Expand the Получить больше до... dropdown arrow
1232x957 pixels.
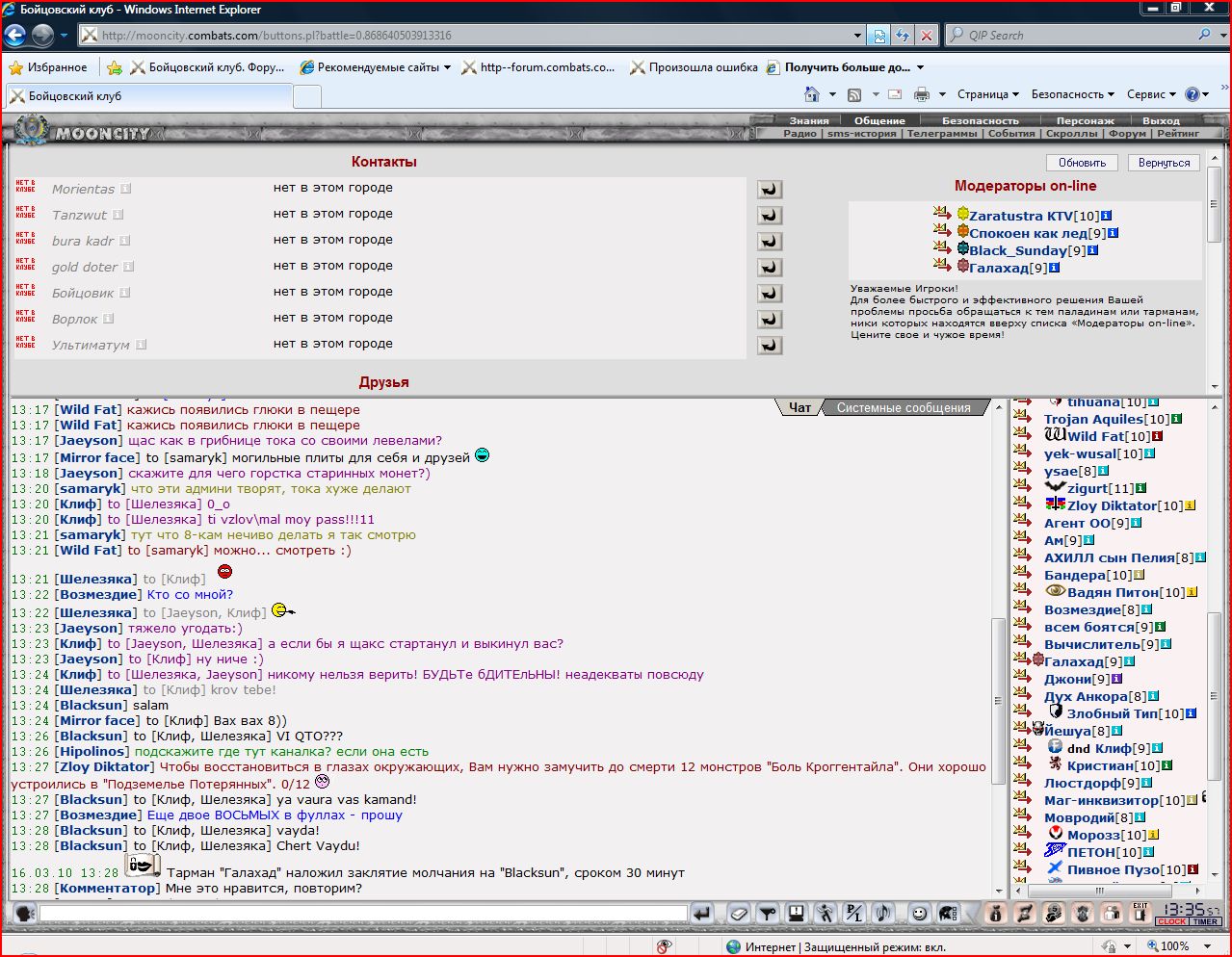[920, 68]
